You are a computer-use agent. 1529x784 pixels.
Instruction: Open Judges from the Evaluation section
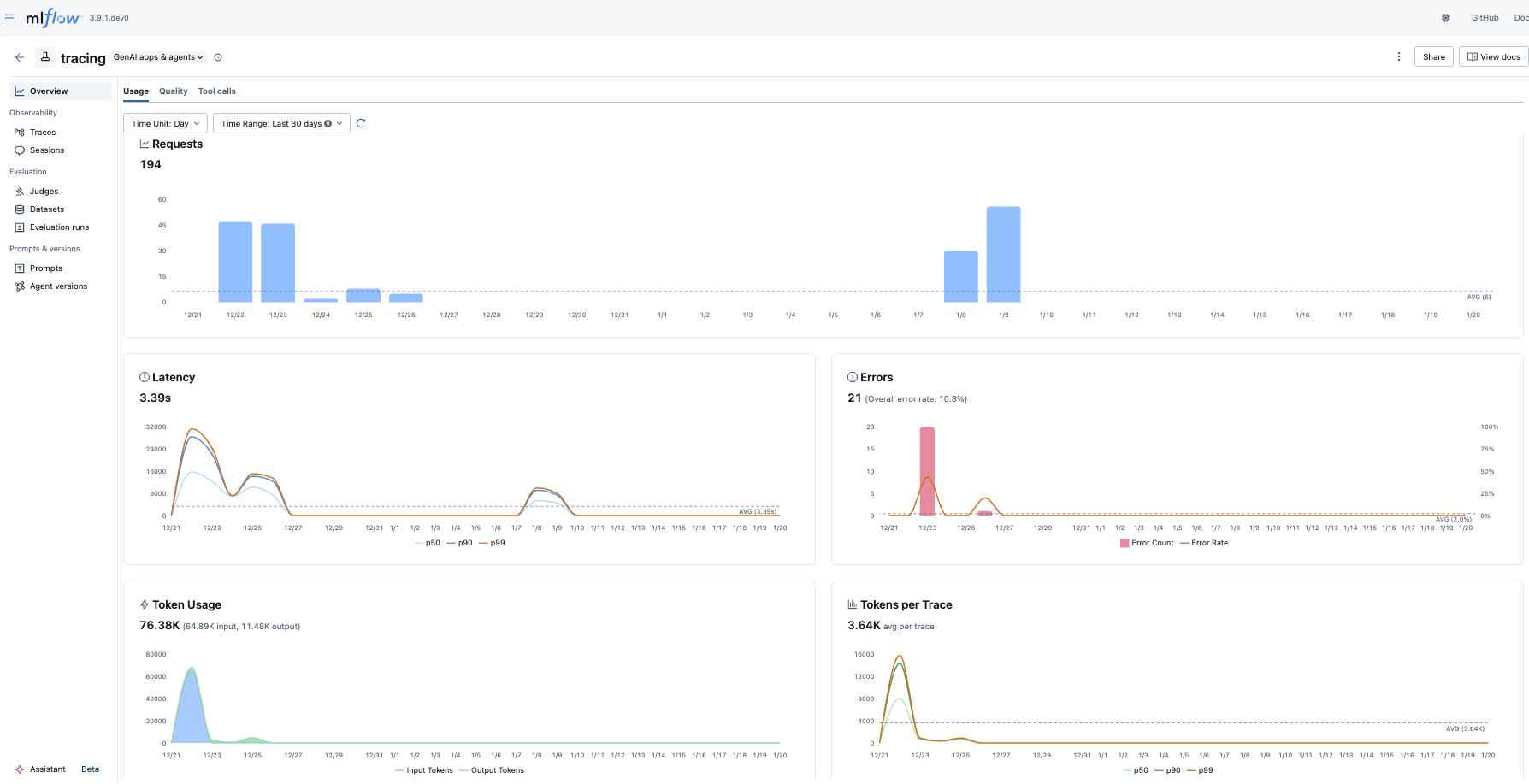(x=43, y=191)
